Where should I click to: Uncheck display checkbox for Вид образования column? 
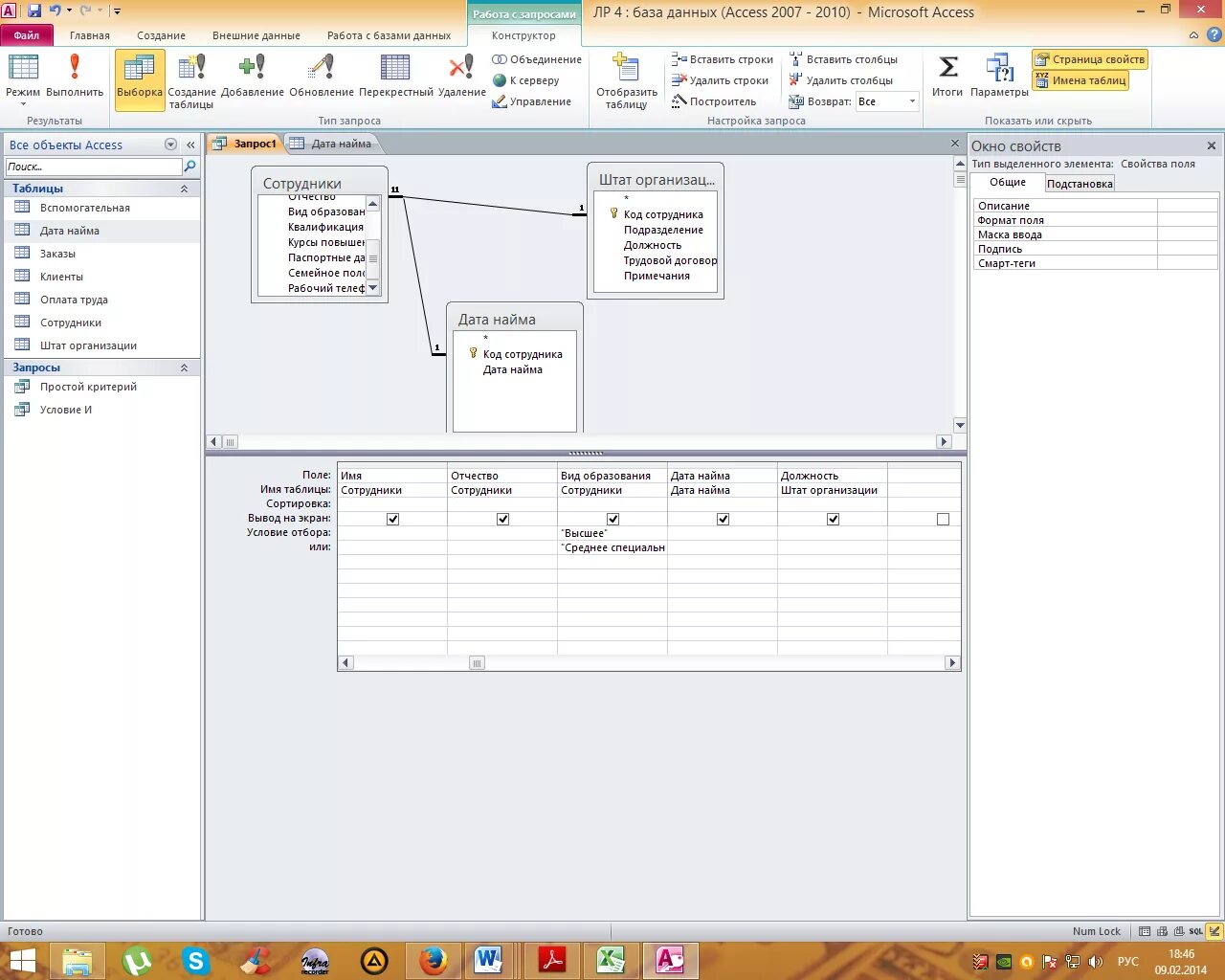pyautogui.click(x=612, y=519)
